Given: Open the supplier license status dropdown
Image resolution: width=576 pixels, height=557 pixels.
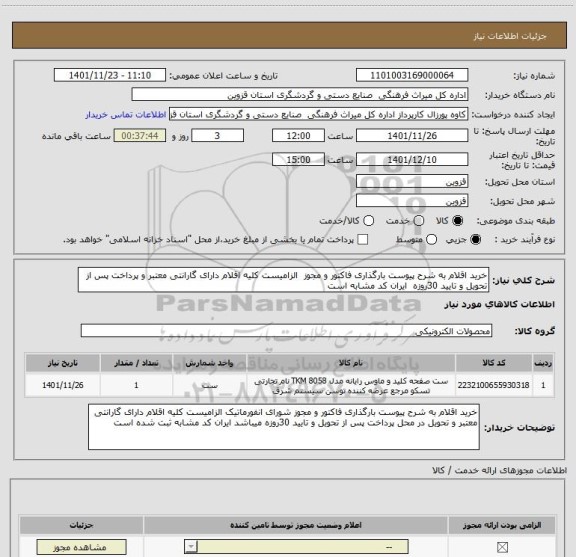Looking at the screenshot, I should tap(296, 547).
